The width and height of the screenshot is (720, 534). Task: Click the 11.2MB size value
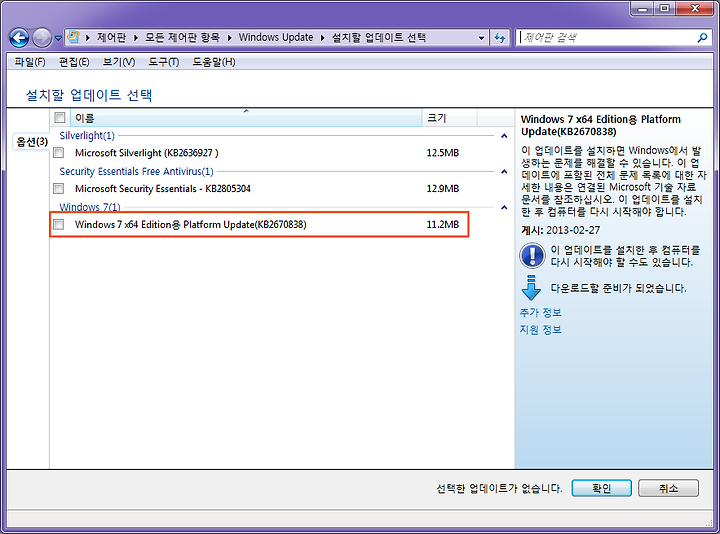443,224
